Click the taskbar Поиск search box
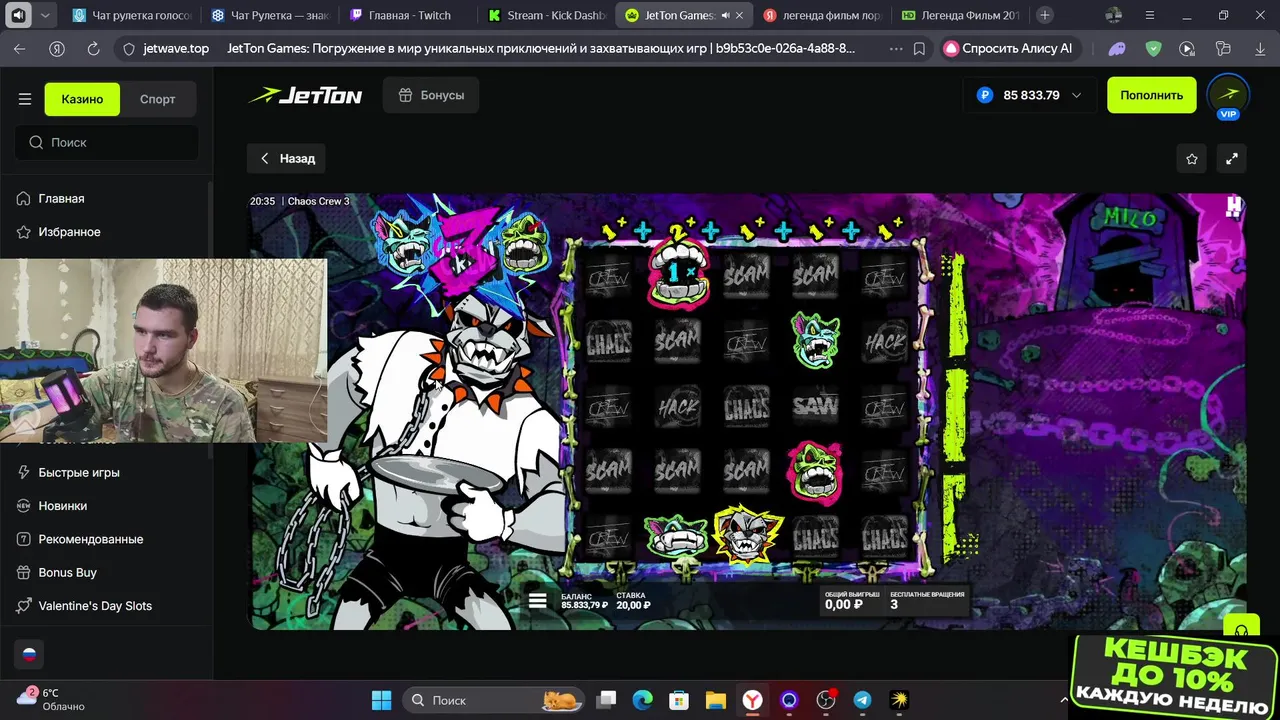The image size is (1280, 720). [x=491, y=700]
